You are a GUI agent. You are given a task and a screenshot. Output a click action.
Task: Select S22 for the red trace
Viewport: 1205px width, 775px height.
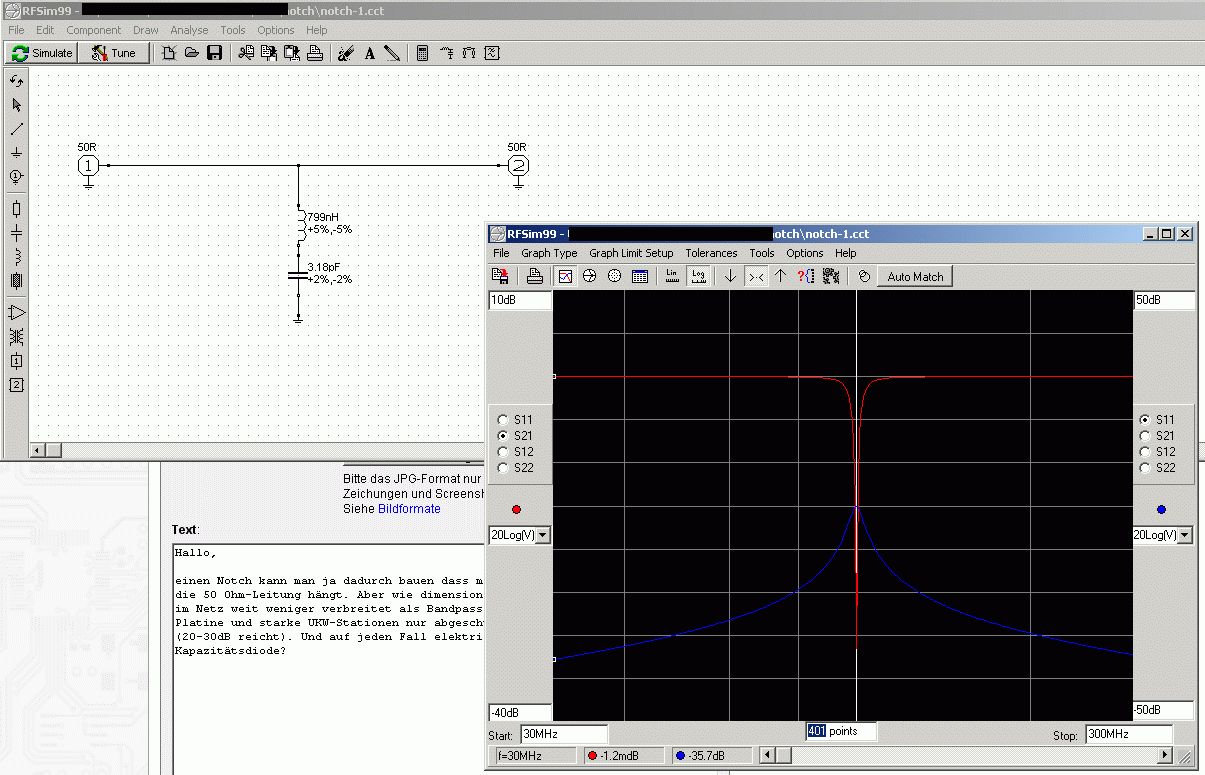pyautogui.click(x=502, y=468)
